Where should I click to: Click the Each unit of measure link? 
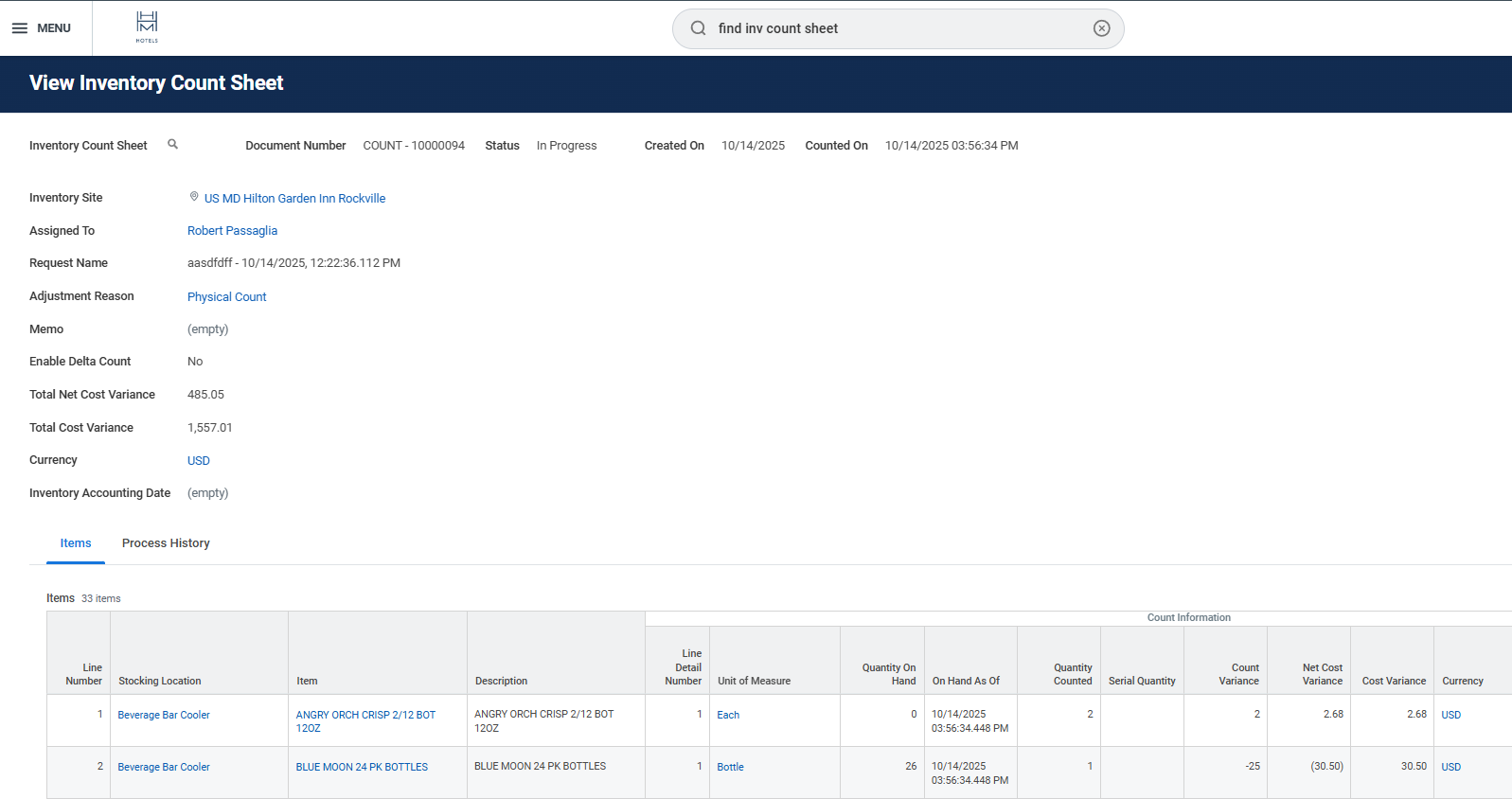click(728, 715)
